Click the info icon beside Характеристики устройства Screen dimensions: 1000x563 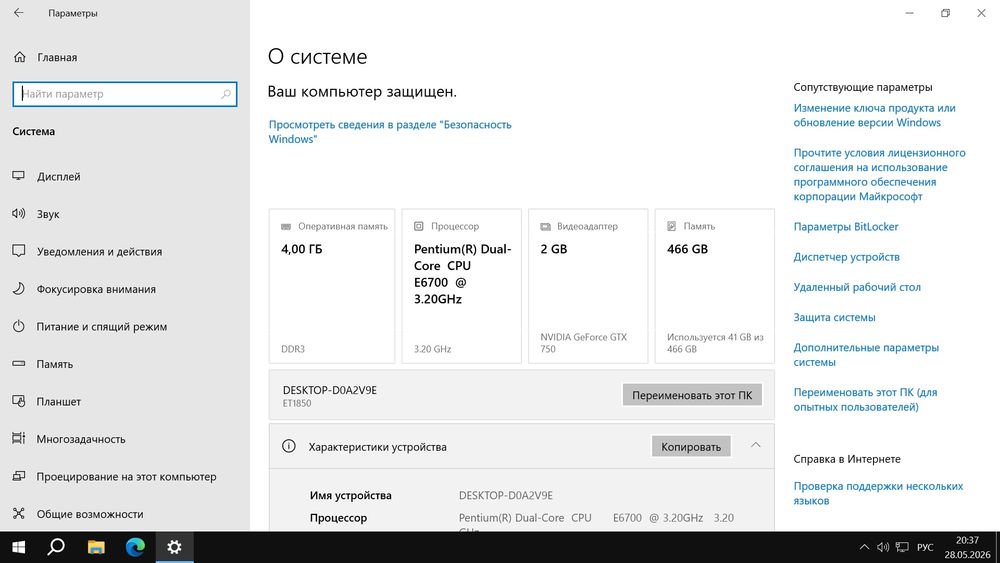(x=289, y=446)
